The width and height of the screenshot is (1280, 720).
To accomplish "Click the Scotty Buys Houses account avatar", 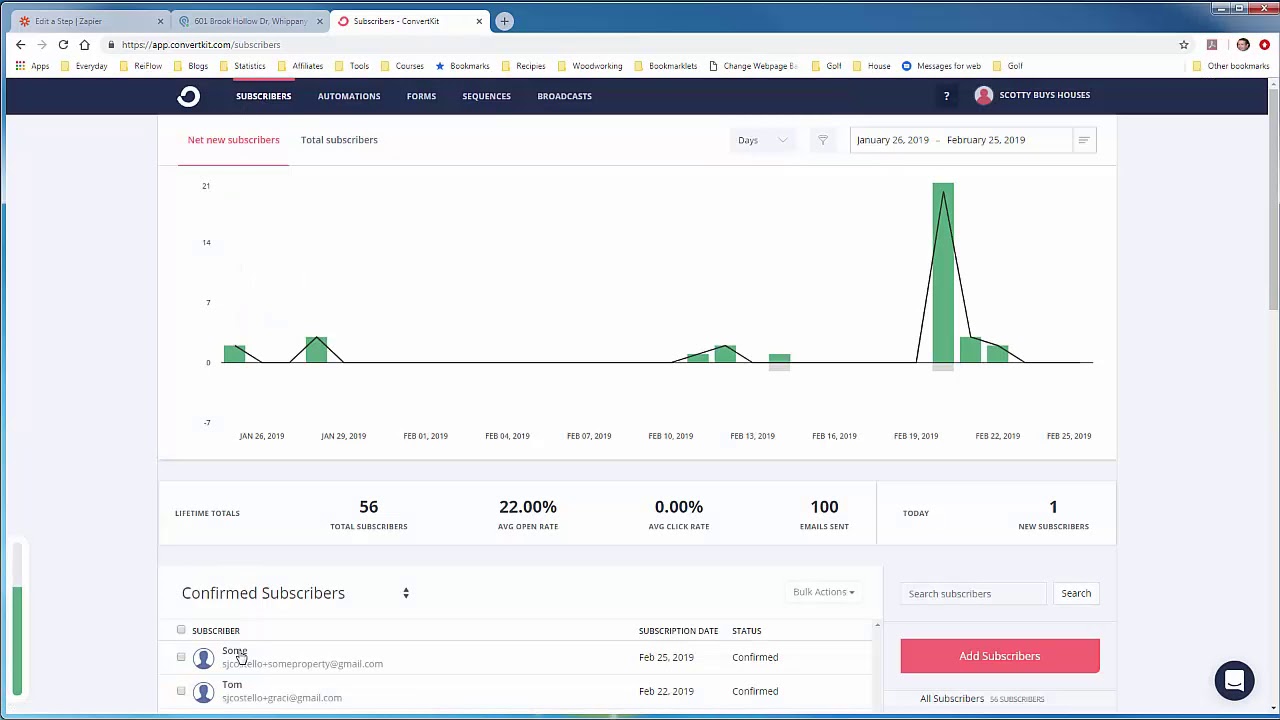I will [x=984, y=95].
